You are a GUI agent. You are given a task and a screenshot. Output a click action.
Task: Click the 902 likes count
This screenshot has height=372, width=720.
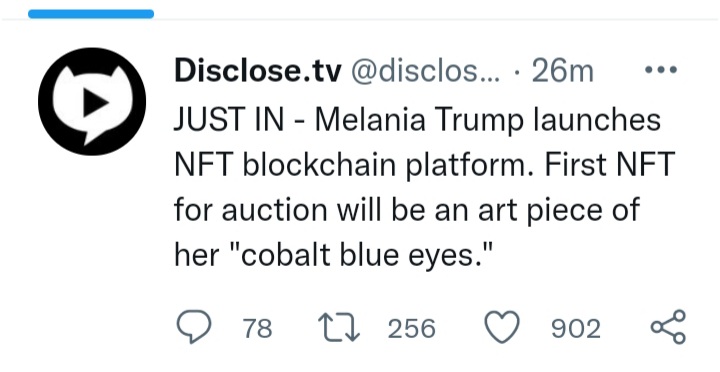point(576,329)
